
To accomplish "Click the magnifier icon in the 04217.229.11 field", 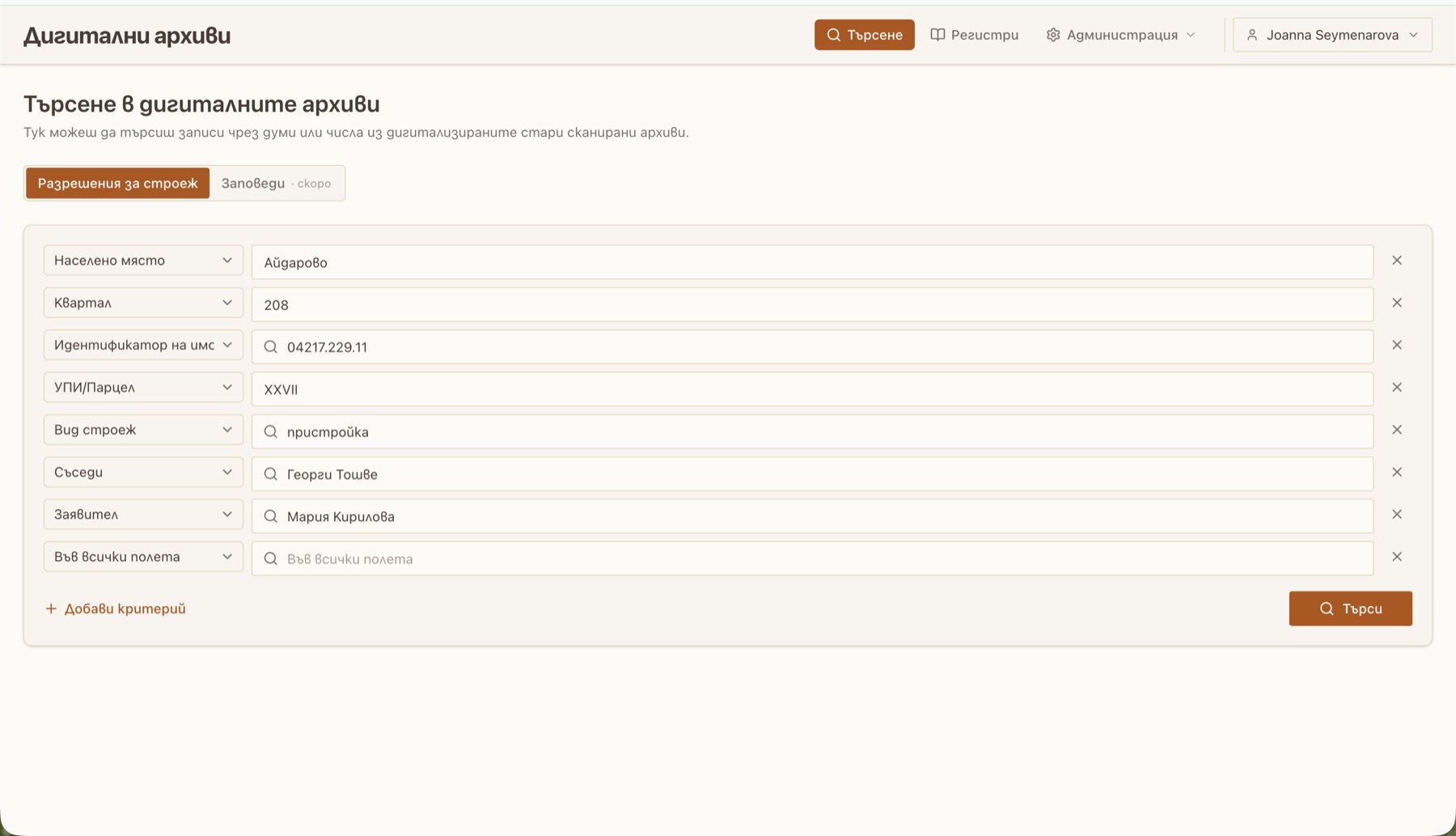I will tap(271, 347).
